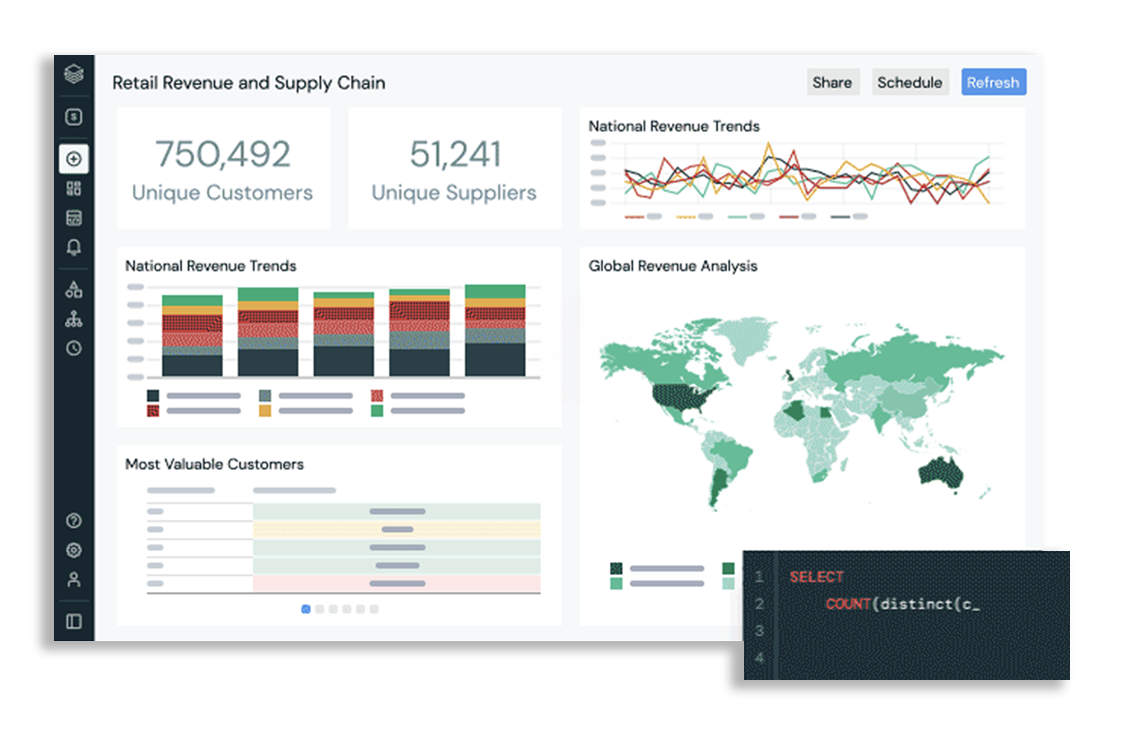Screen dimensions: 1147x748
Task: Click the Share button
Action: coord(832,83)
